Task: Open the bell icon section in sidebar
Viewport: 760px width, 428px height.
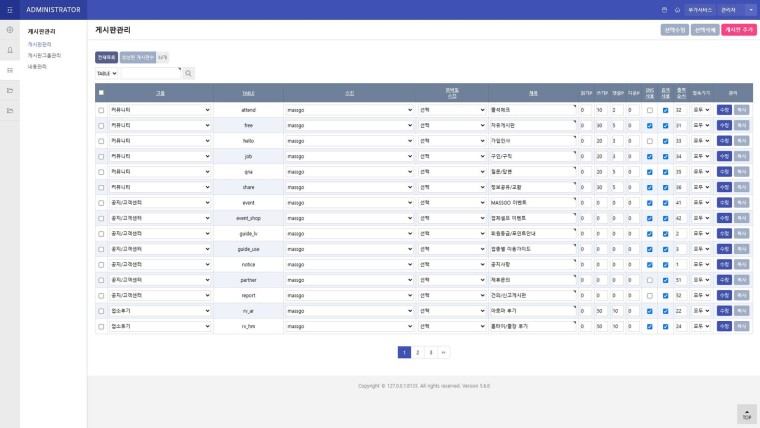Action: [x=10, y=50]
